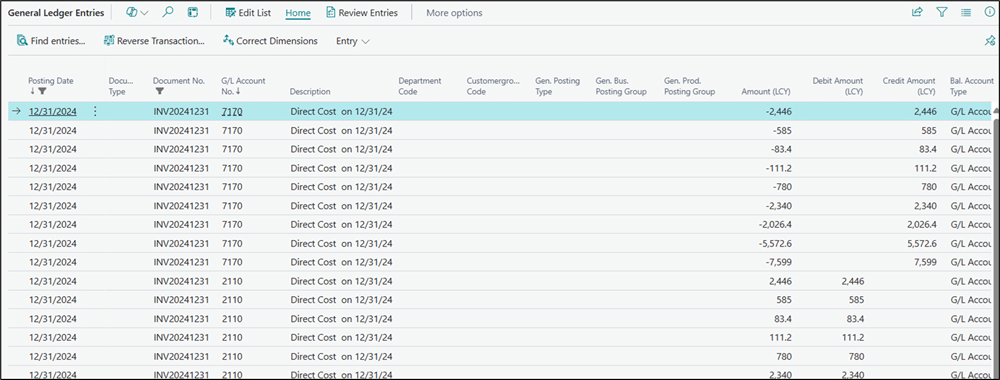Select the row arrow indicator on first row
The height and width of the screenshot is (380, 1000).
[17, 112]
